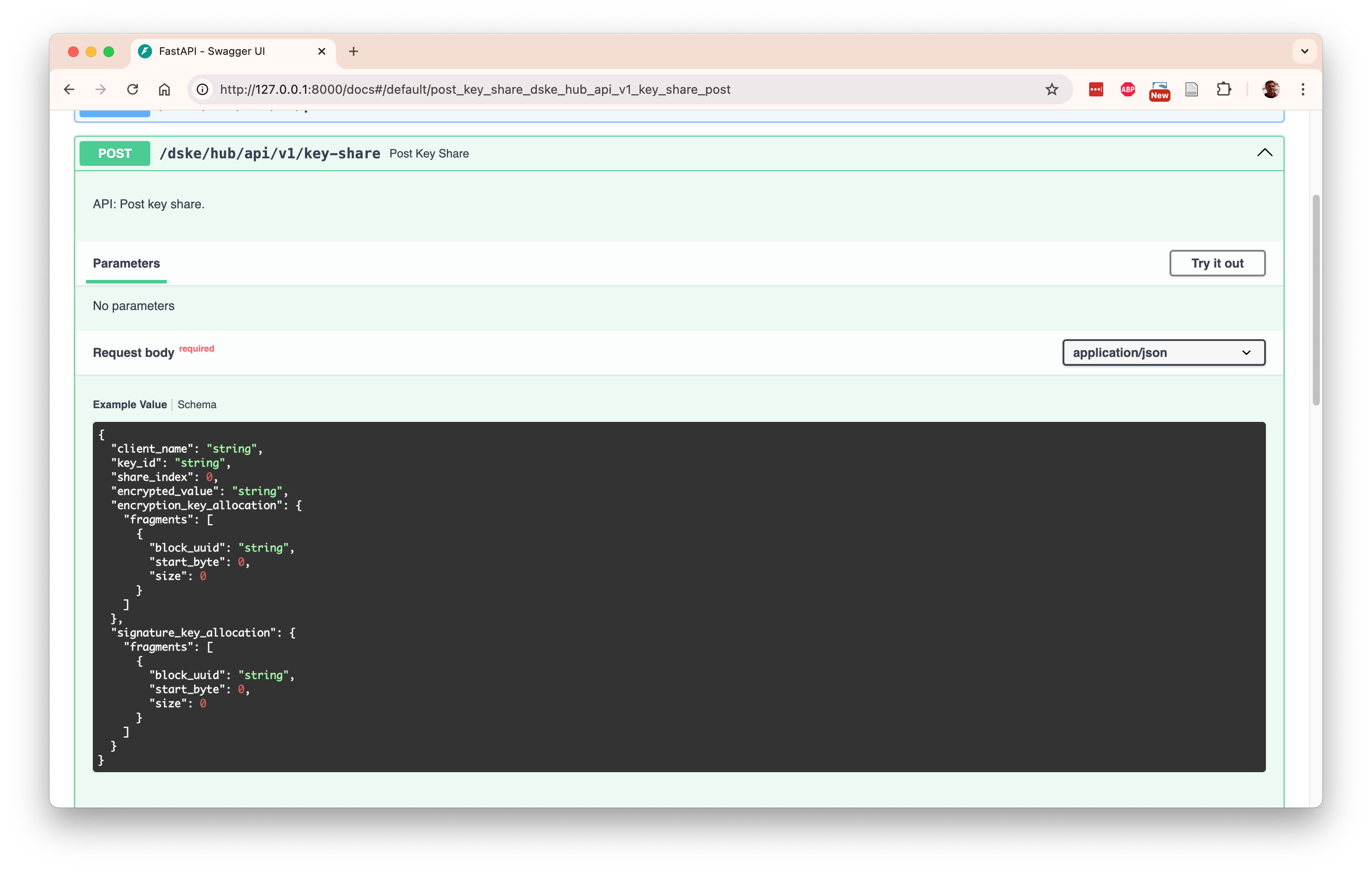The width and height of the screenshot is (1372, 873).
Task: Open the user profile avatar
Action: [1271, 89]
